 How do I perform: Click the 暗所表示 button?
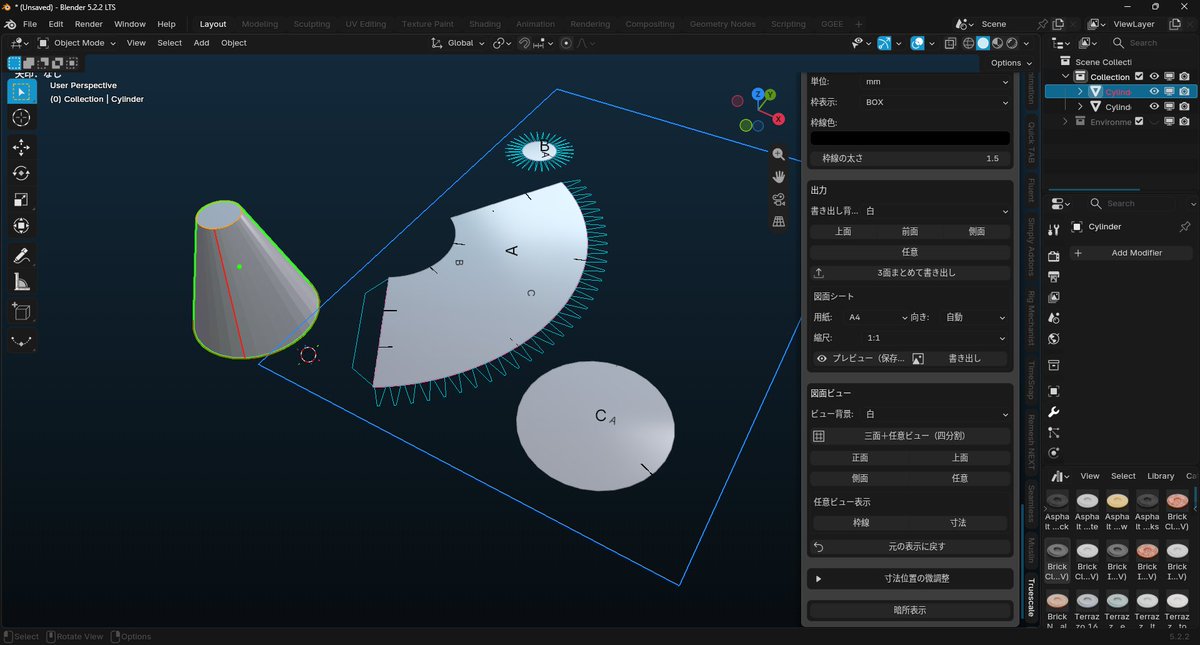909,609
